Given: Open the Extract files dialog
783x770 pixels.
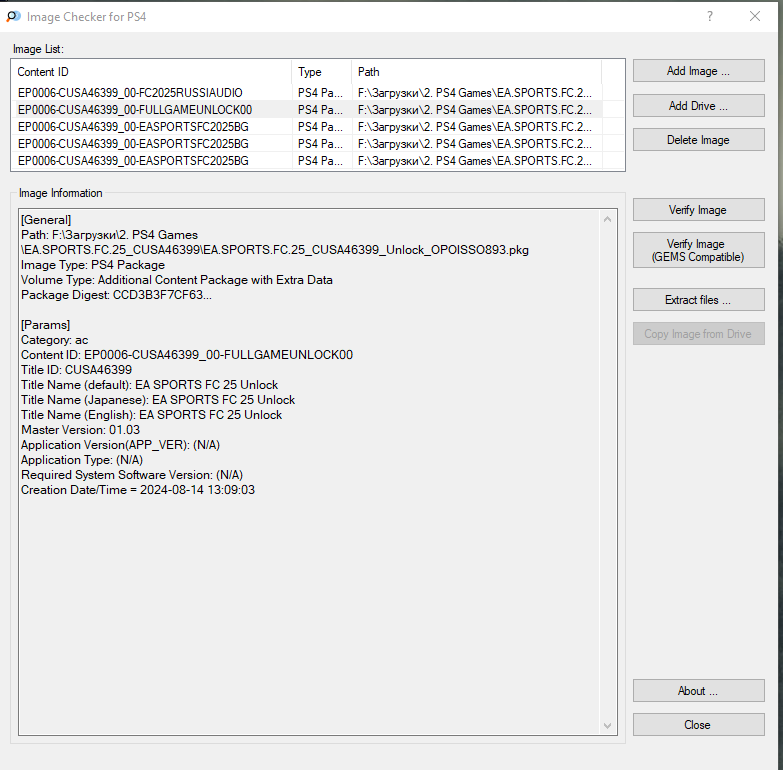Looking at the screenshot, I should [x=698, y=300].
